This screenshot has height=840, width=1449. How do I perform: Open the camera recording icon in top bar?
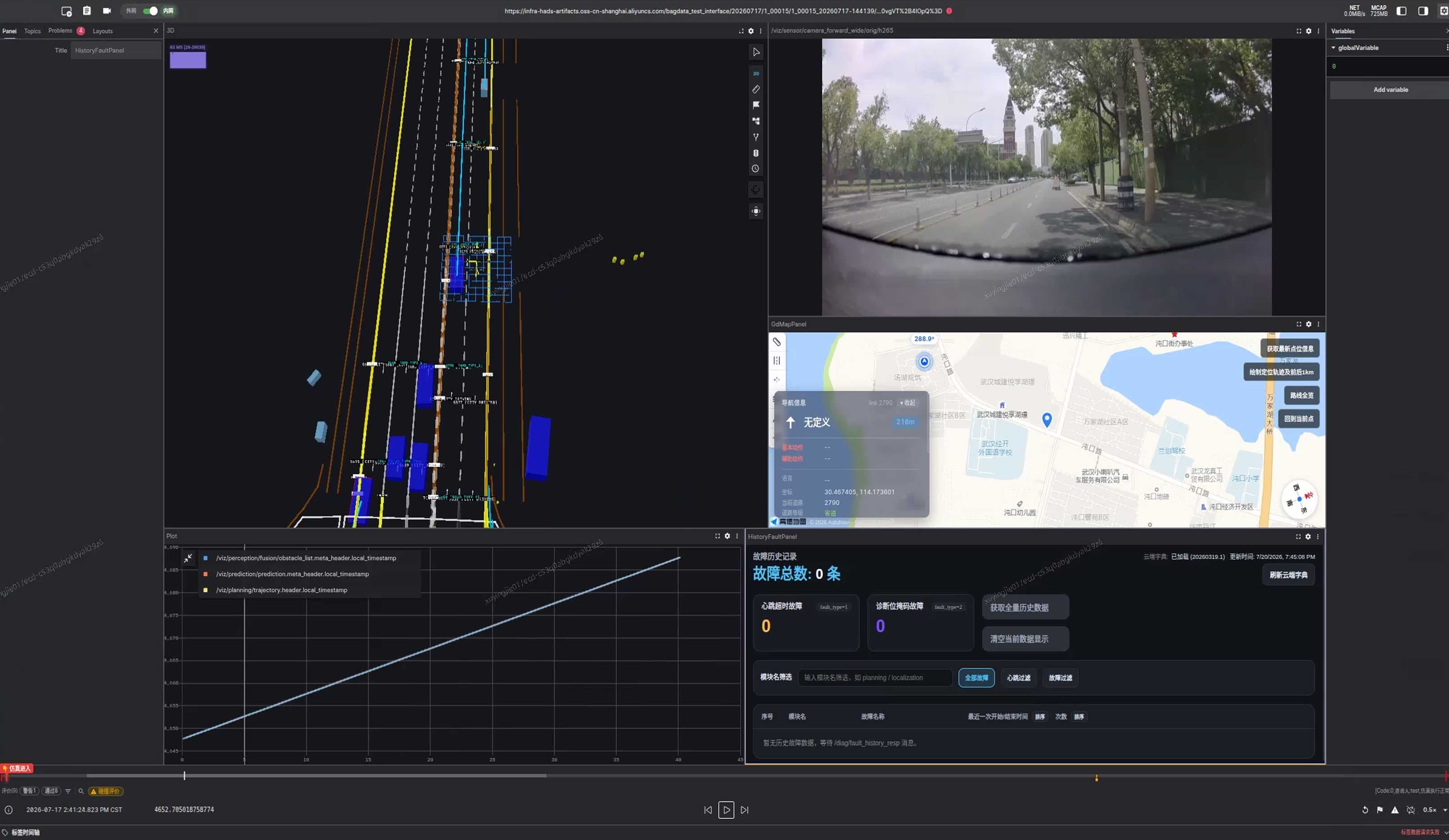(x=107, y=11)
